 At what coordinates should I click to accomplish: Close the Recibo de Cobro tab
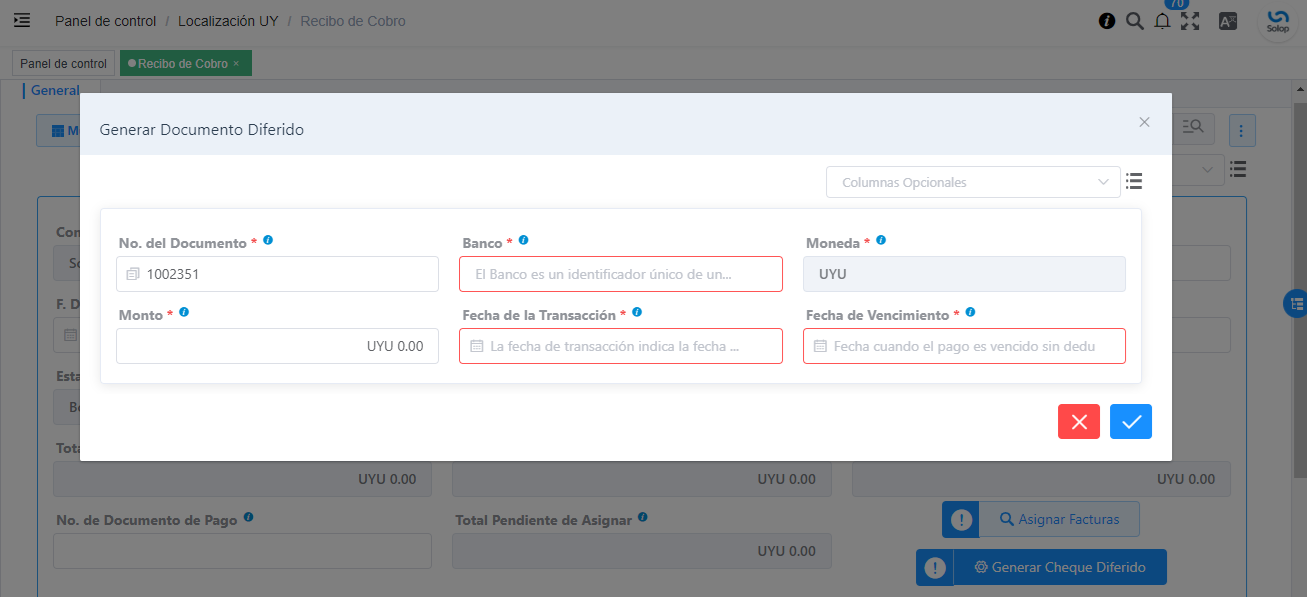point(236,63)
